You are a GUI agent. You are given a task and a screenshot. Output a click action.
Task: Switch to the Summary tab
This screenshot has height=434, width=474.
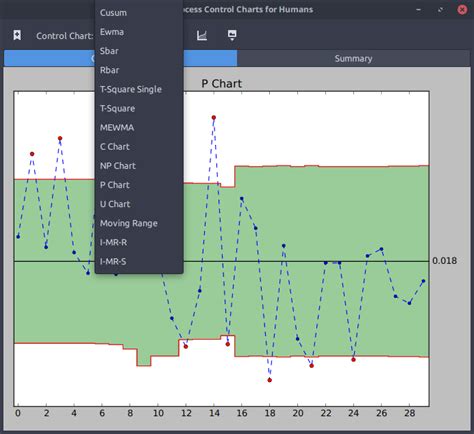click(353, 59)
